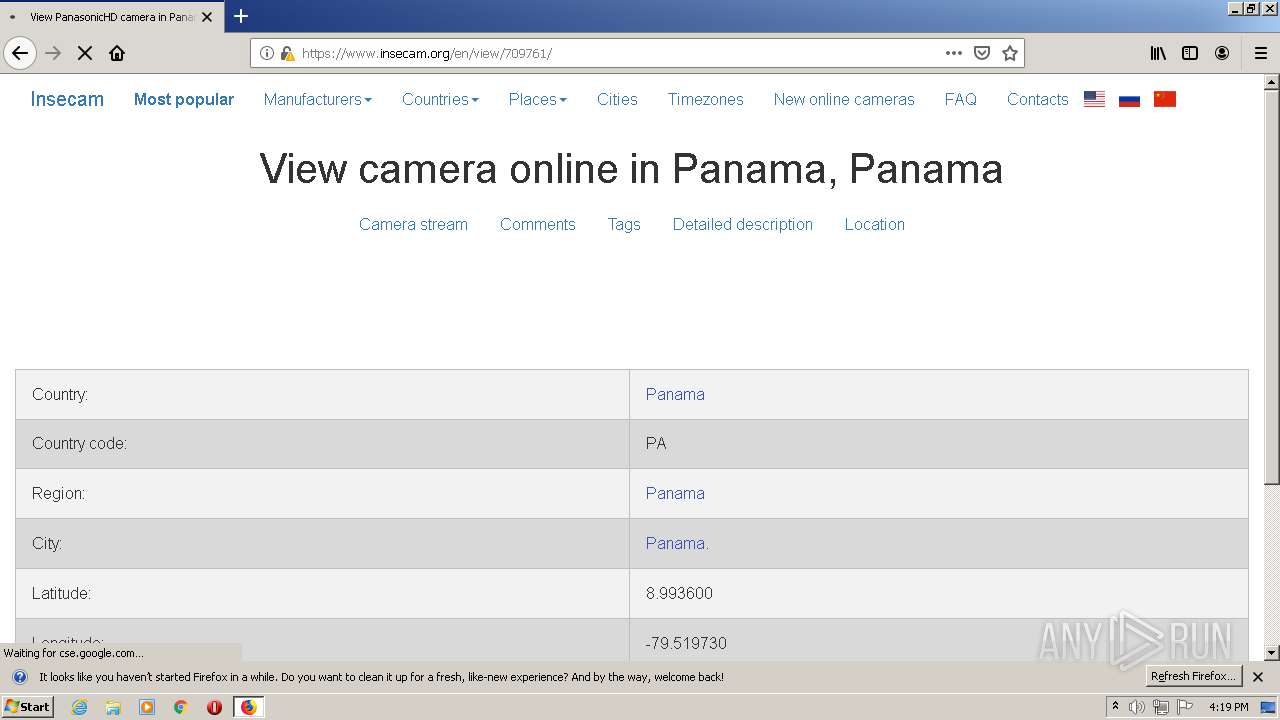Select the Firefox taskbar button
1280x720 pixels.
click(248, 707)
